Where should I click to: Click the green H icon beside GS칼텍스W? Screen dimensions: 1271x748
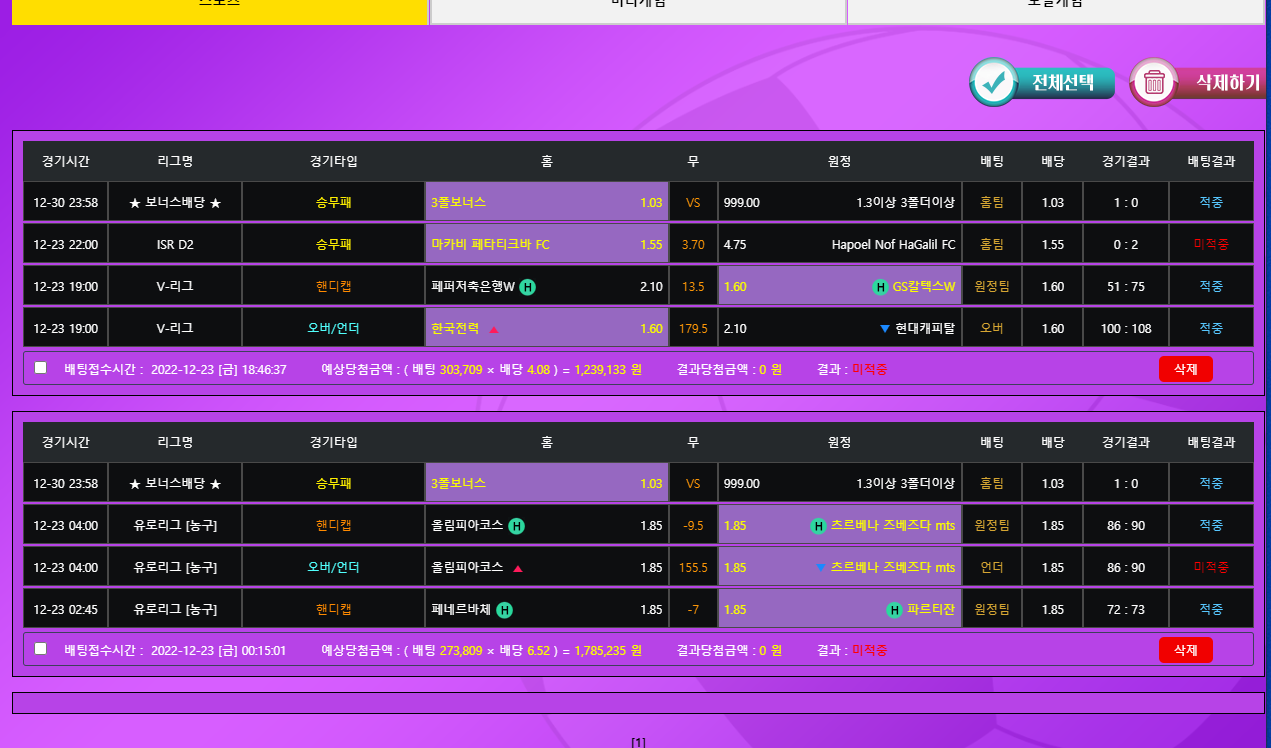(x=880, y=287)
